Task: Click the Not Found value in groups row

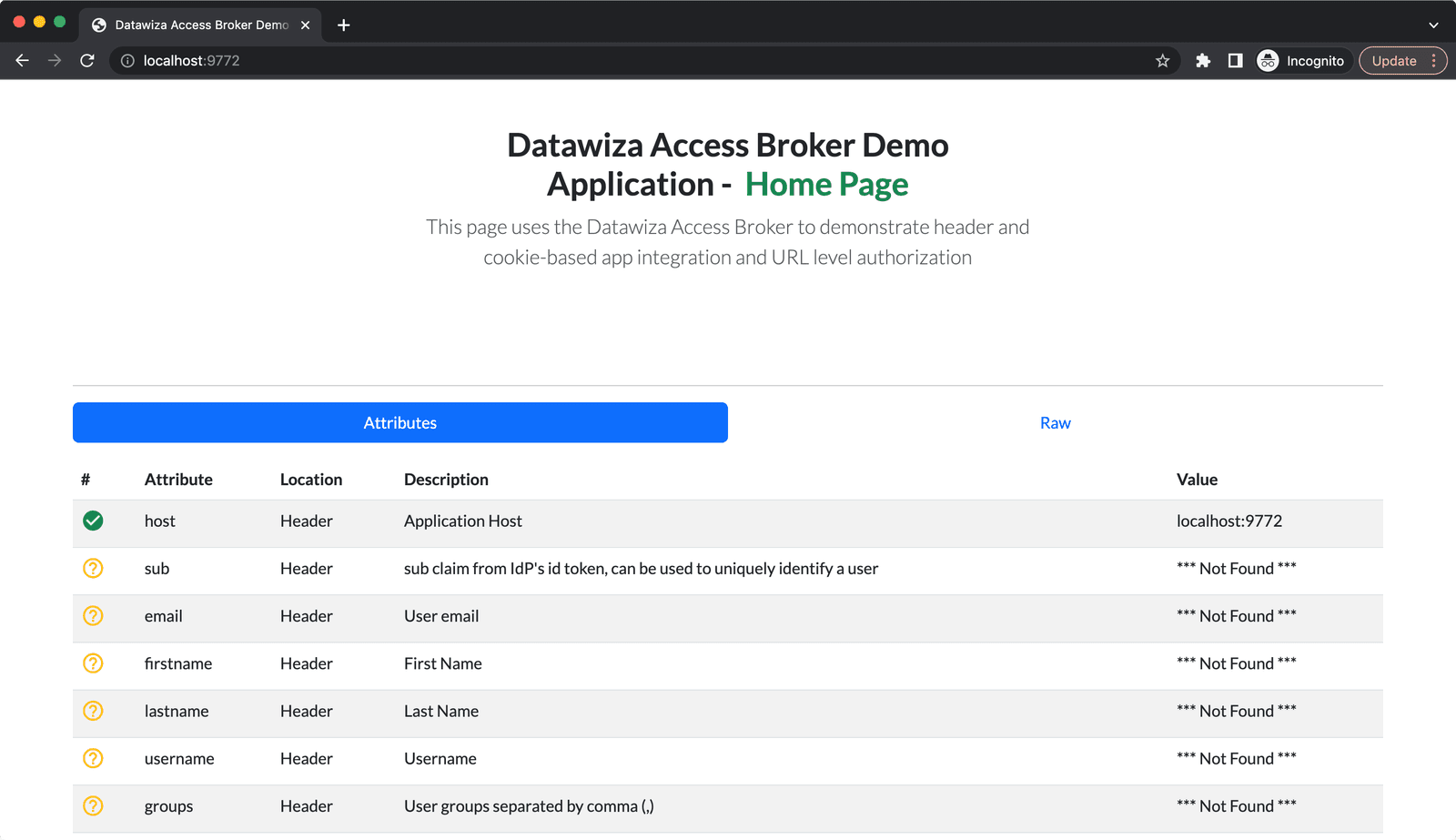Action: (1237, 805)
